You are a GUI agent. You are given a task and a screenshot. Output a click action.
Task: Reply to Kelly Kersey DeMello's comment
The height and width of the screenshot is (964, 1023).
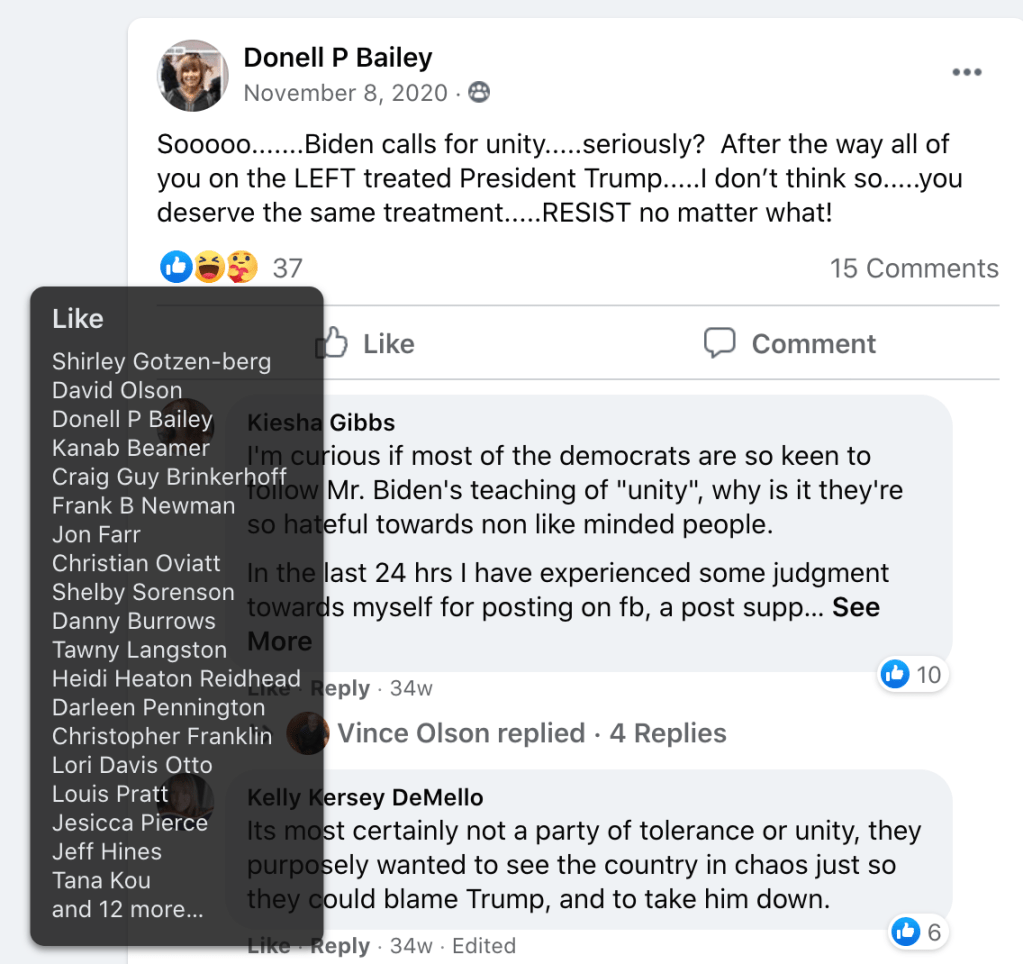(x=340, y=946)
